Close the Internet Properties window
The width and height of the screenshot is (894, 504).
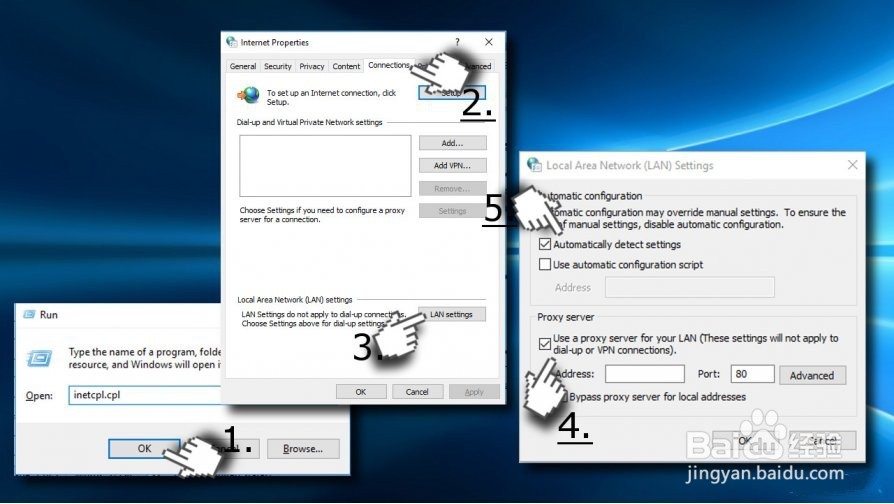(489, 42)
